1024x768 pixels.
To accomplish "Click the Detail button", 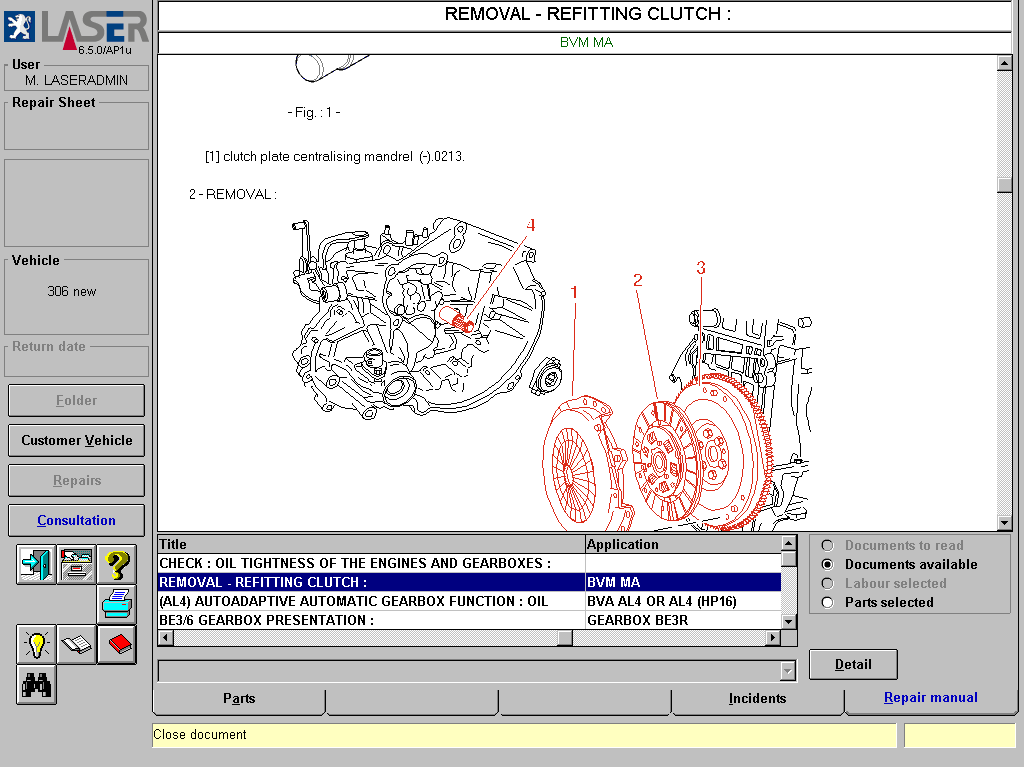I will pyautogui.click(x=853, y=664).
